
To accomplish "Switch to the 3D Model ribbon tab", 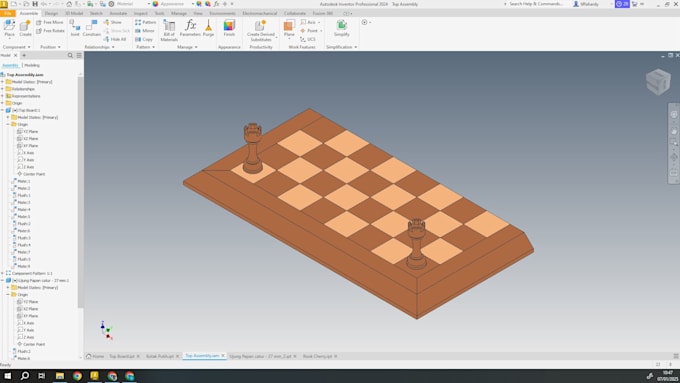I will tap(74, 13).
